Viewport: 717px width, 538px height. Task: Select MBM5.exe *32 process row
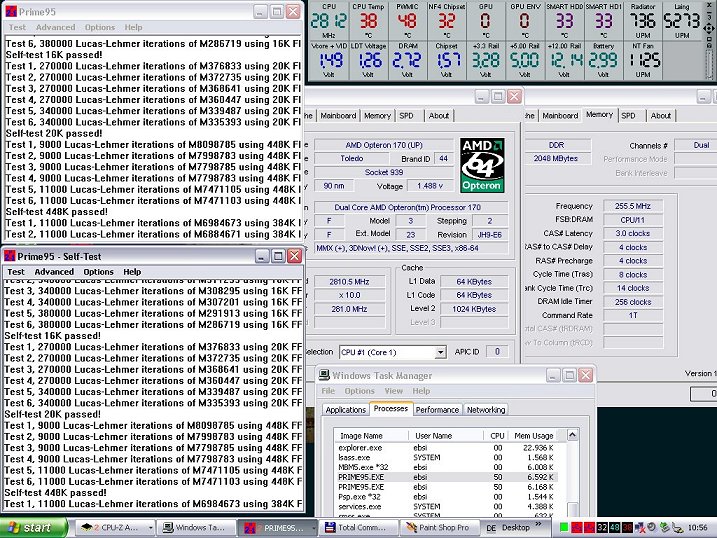click(446, 467)
